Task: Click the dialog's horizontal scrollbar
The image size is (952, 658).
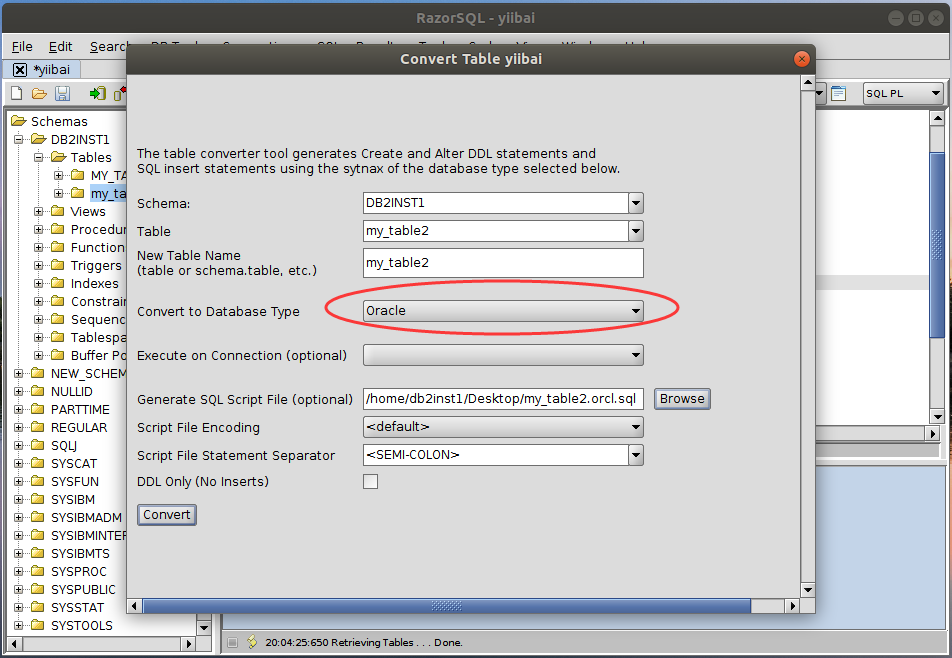Action: [x=447, y=606]
